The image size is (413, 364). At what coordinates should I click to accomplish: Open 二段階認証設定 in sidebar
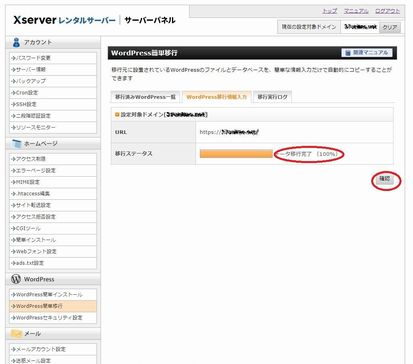coord(53,116)
